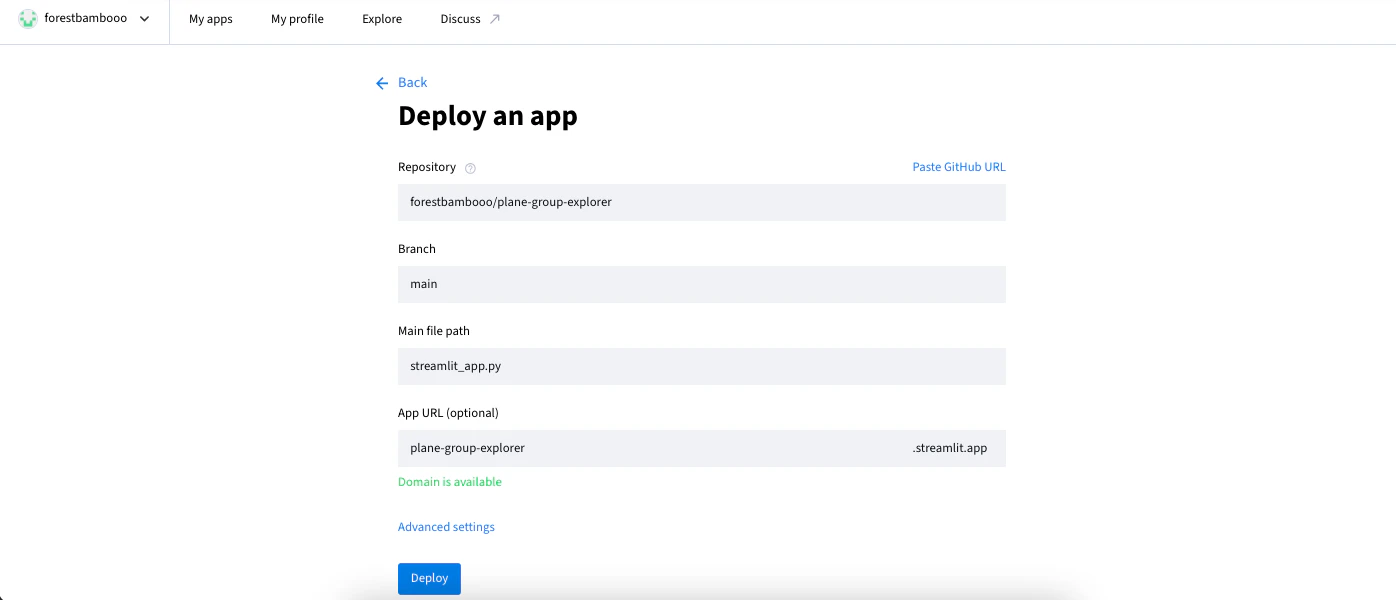Screen dimensions: 1396x600
Task: Click the 'Domain is available' message
Action: (450, 482)
